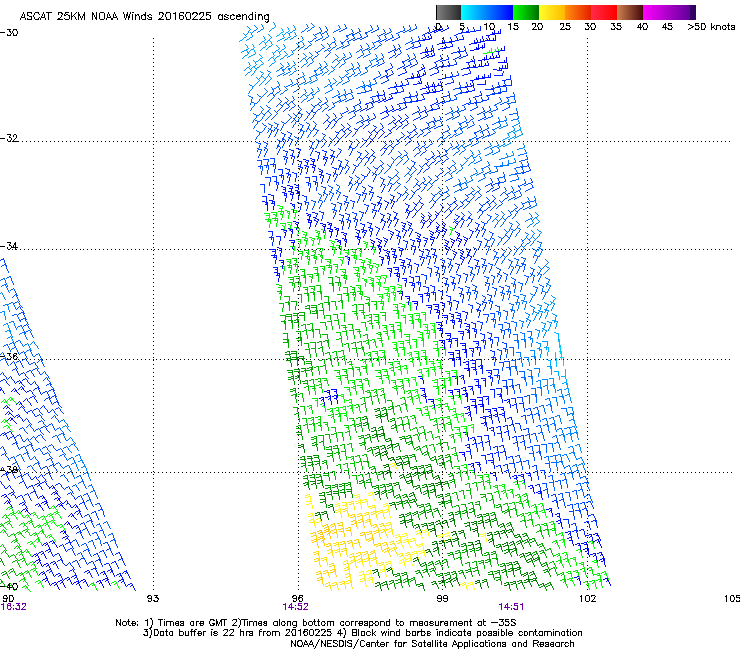The width and height of the screenshot is (740, 650).
Task: Click the cyan-blue 5-15 knots color band
Action: click(487, 12)
